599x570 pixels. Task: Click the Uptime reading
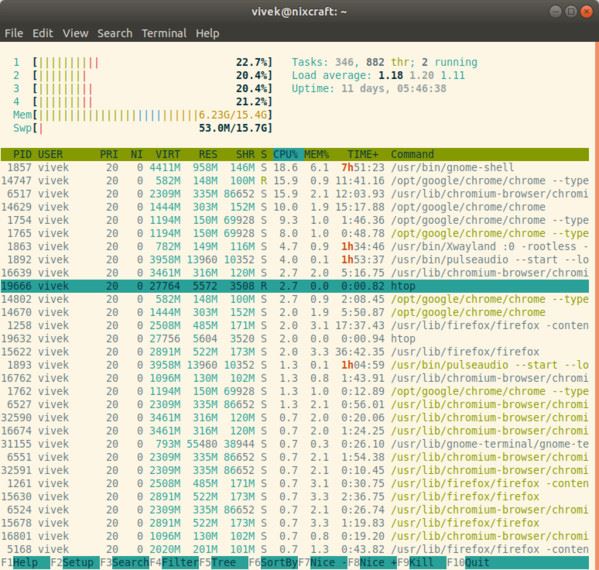(369, 89)
